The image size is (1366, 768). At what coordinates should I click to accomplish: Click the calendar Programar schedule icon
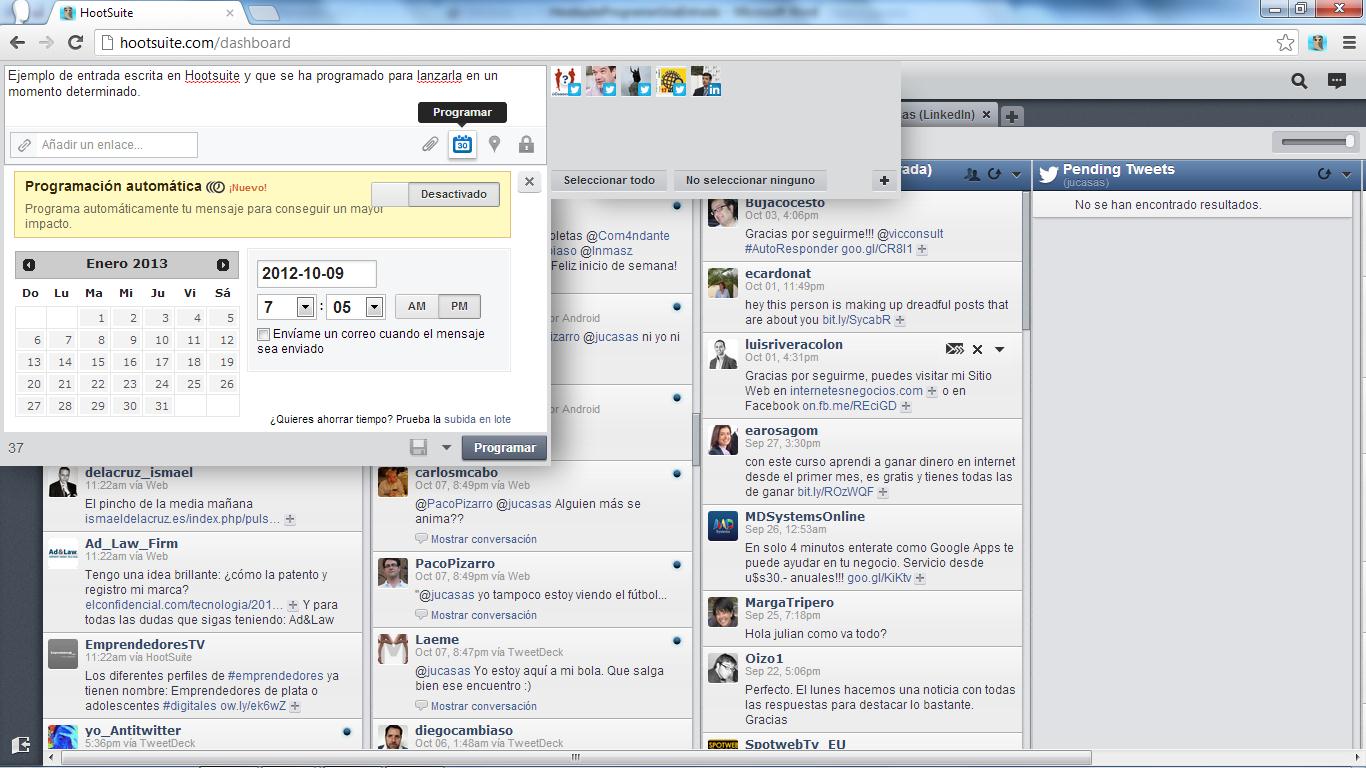coord(462,144)
